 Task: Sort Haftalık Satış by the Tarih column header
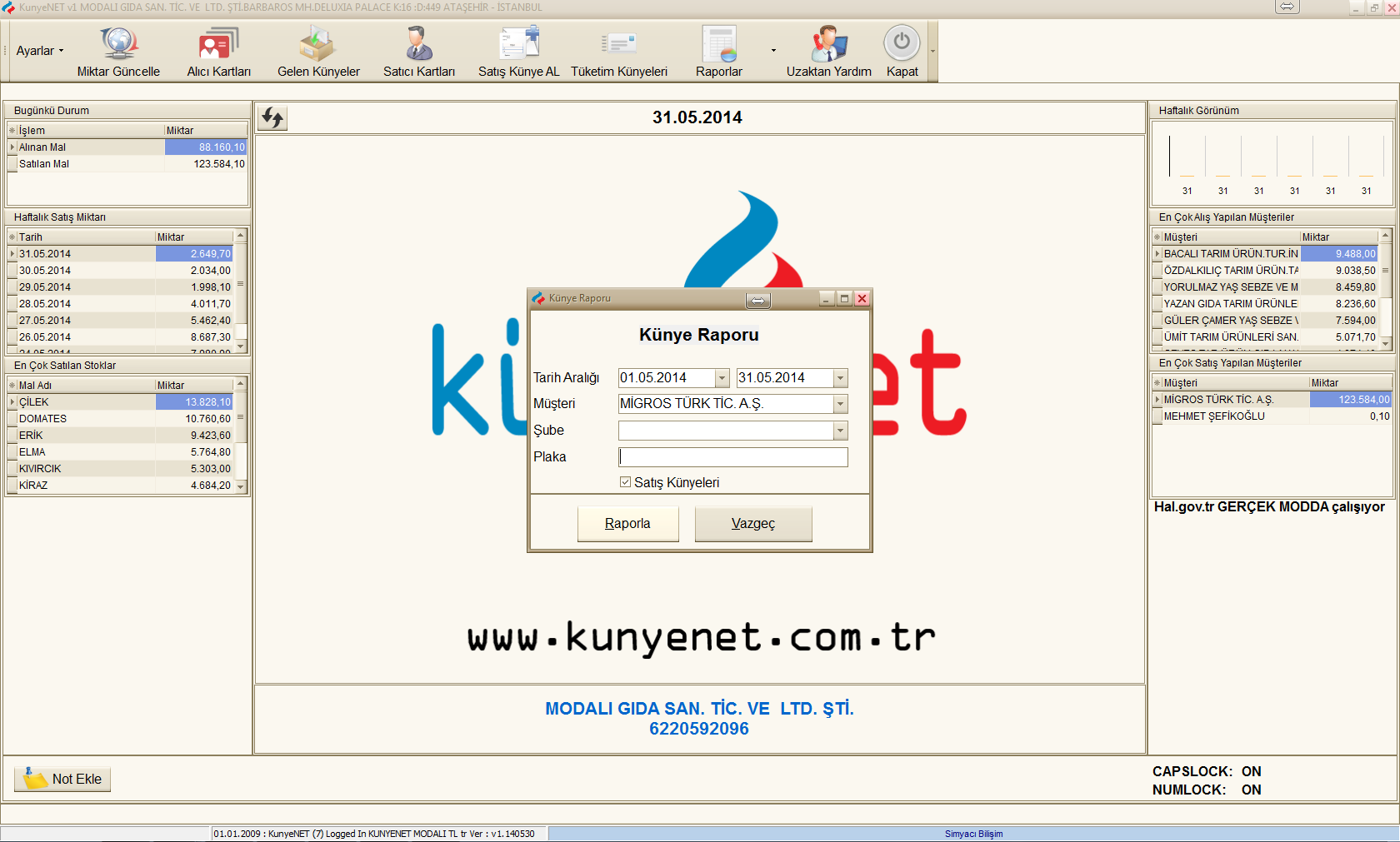coord(86,237)
